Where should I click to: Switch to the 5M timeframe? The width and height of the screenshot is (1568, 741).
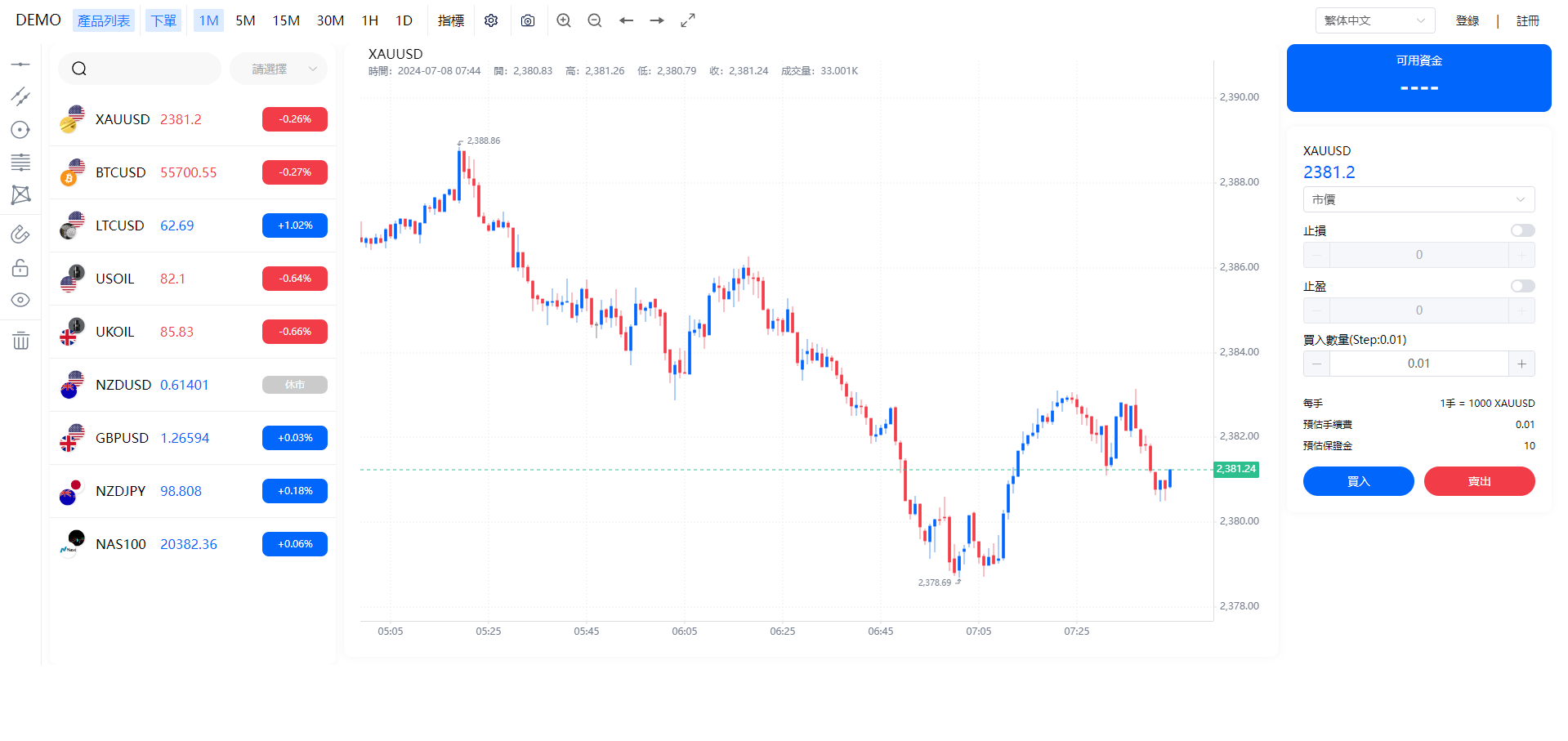[245, 20]
